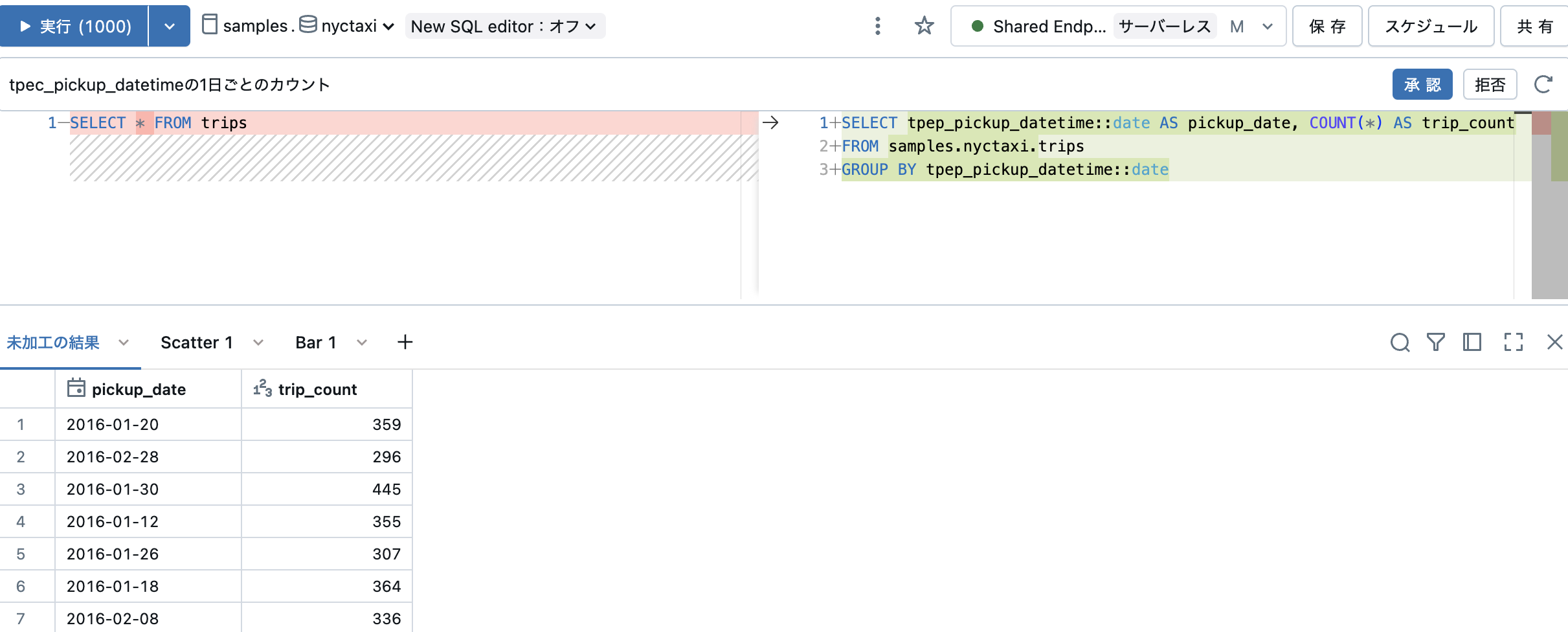Open the Scatter 1 chart options chevron
This screenshot has width=1568, height=632.
(258, 343)
